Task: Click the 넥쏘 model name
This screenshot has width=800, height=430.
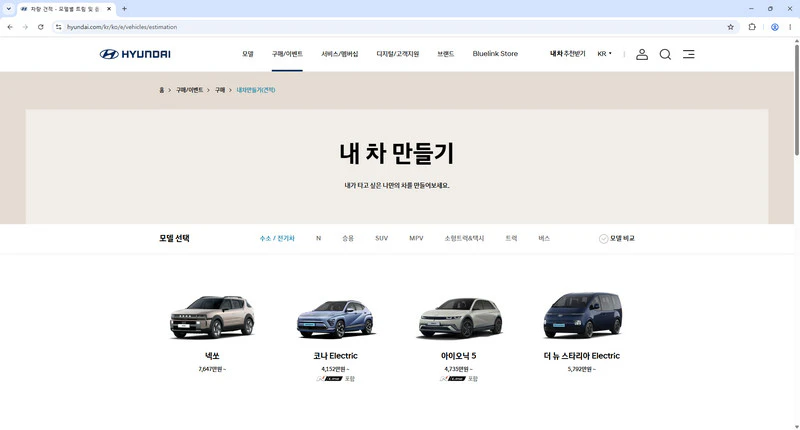Action: click(212, 356)
